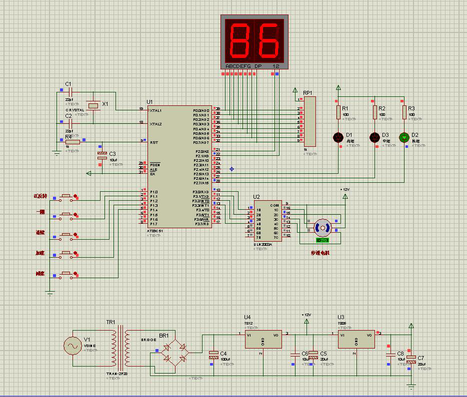The image size is (467, 397).
Task: Click the D1 LED
Action: (338, 137)
